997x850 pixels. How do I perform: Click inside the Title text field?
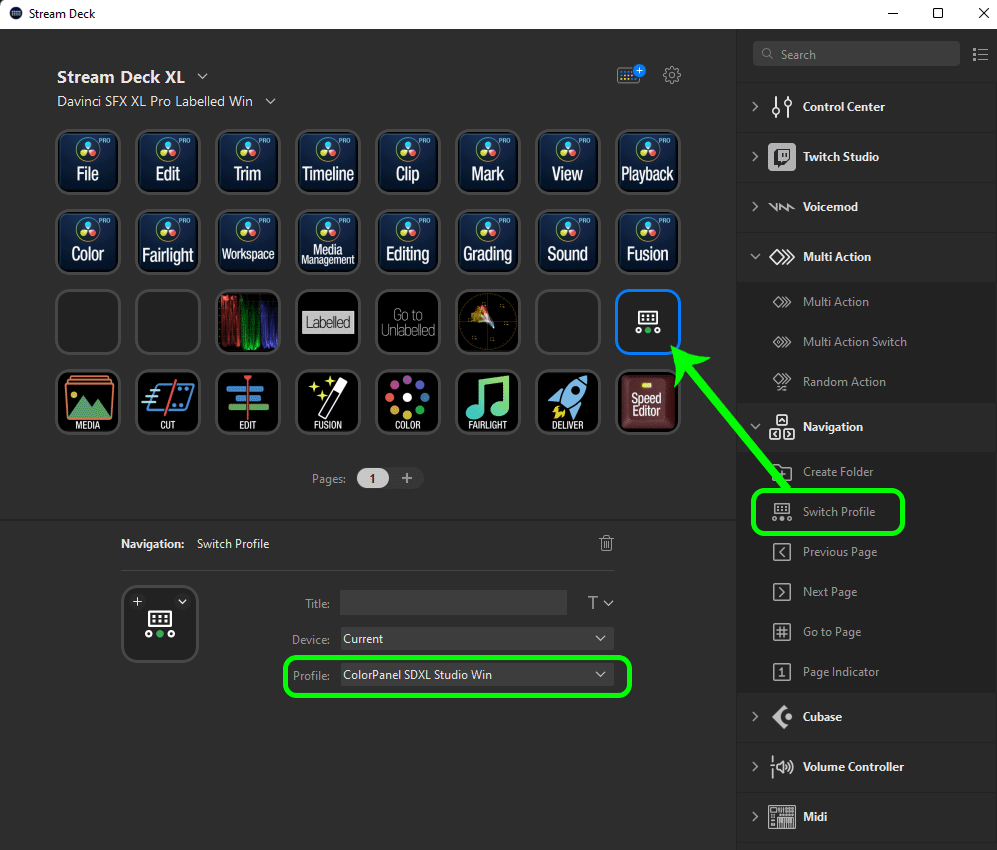tap(453, 602)
